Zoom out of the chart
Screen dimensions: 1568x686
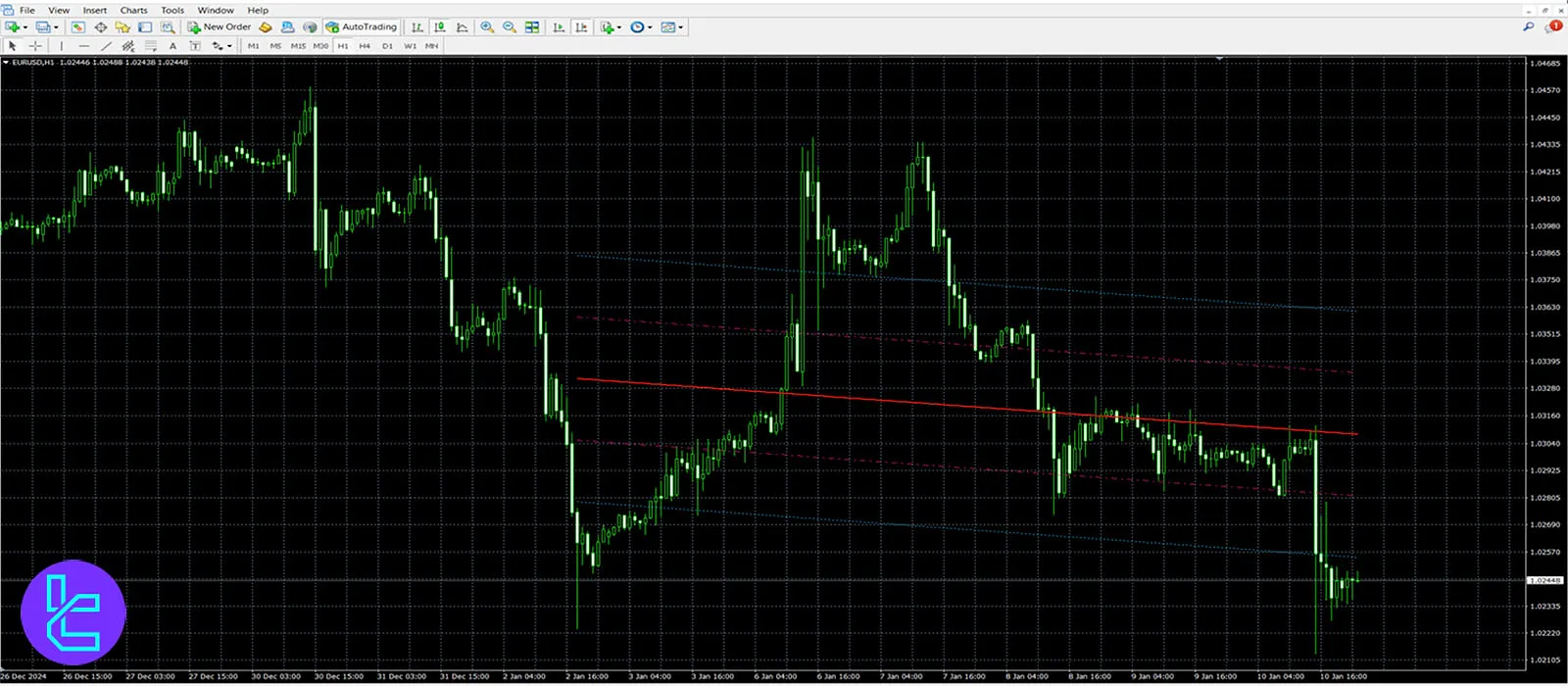[x=510, y=27]
